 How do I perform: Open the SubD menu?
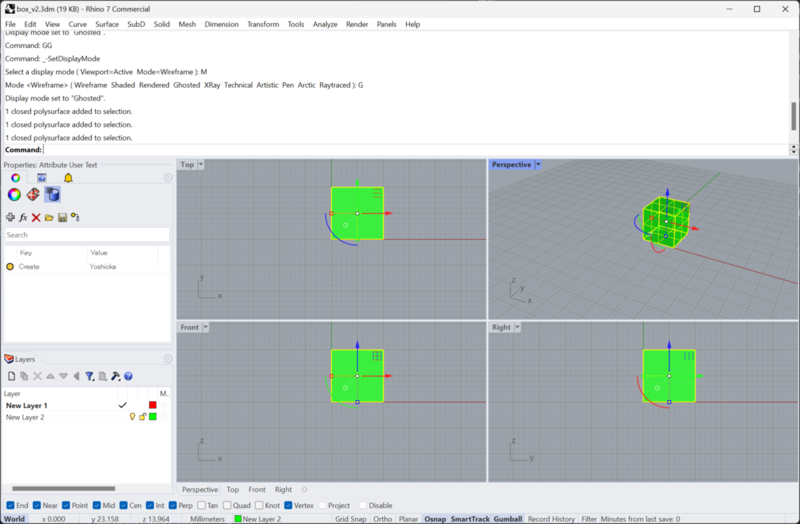click(136, 24)
